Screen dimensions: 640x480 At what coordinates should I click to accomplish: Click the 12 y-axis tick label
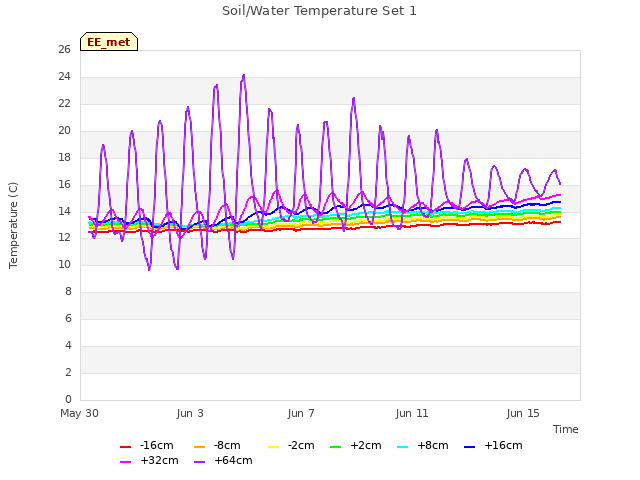pyautogui.click(x=64, y=237)
